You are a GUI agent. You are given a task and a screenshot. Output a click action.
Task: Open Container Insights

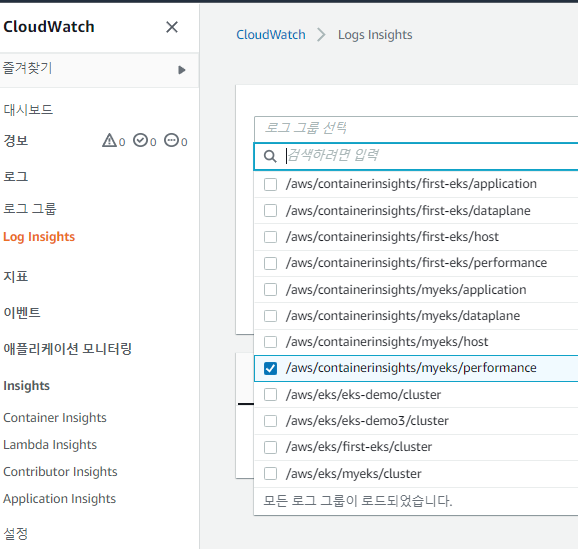pos(55,418)
